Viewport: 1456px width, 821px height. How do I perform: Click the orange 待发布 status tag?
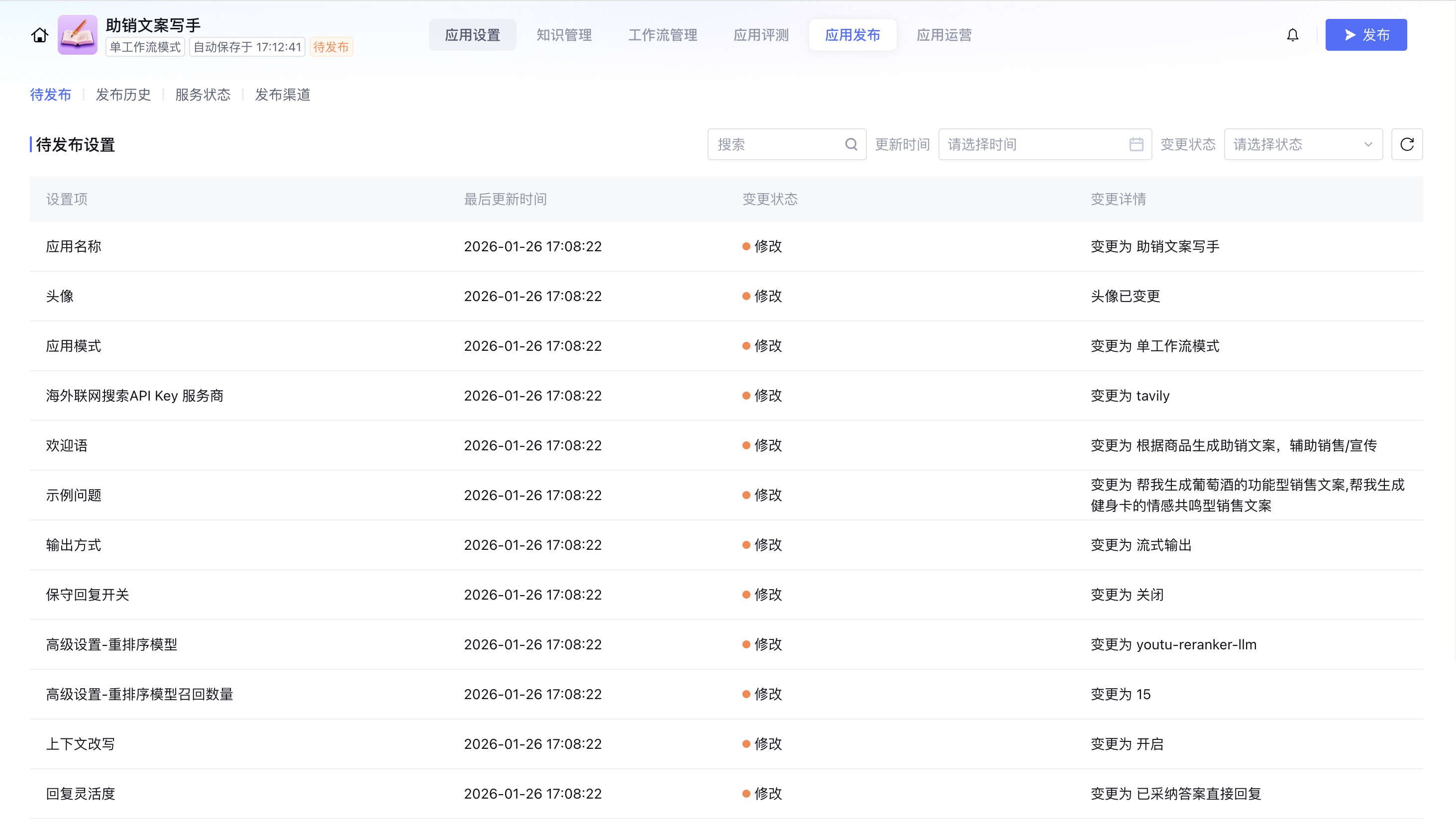pyautogui.click(x=331, y=47)
